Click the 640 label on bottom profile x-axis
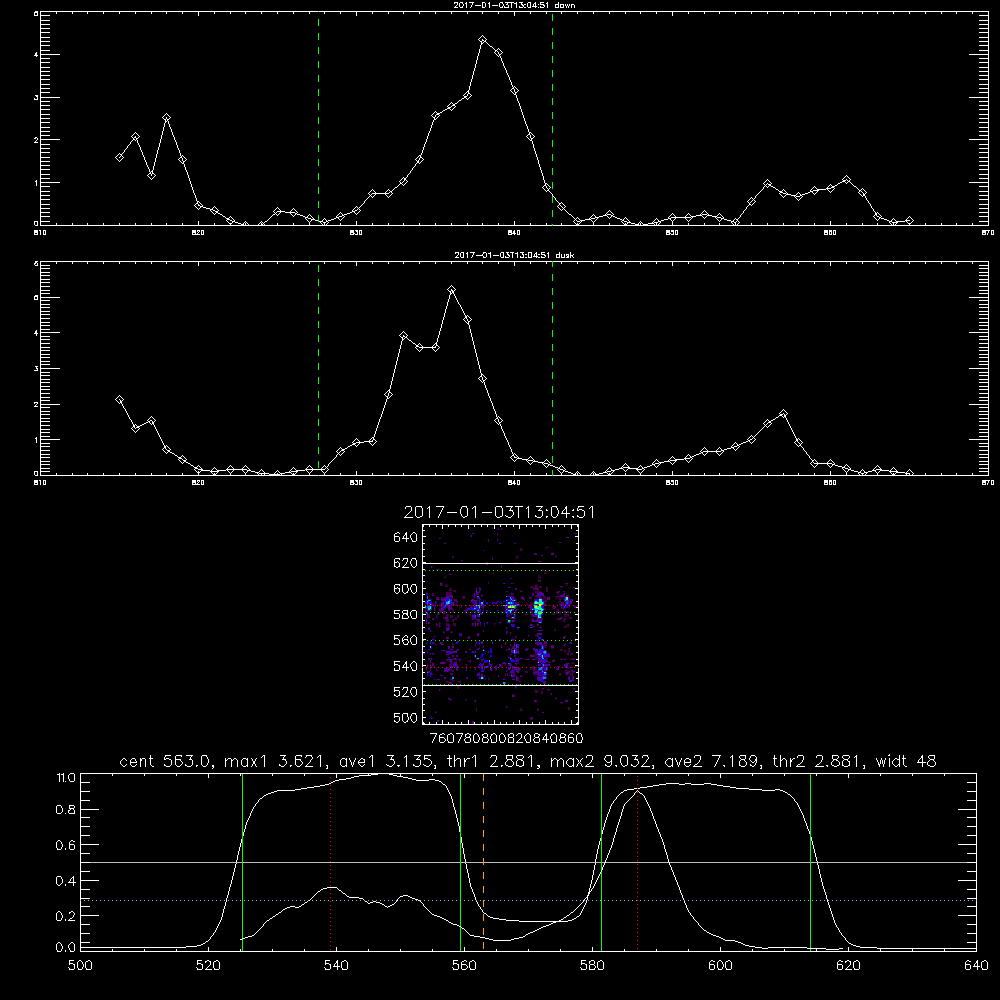 [976, 966]
